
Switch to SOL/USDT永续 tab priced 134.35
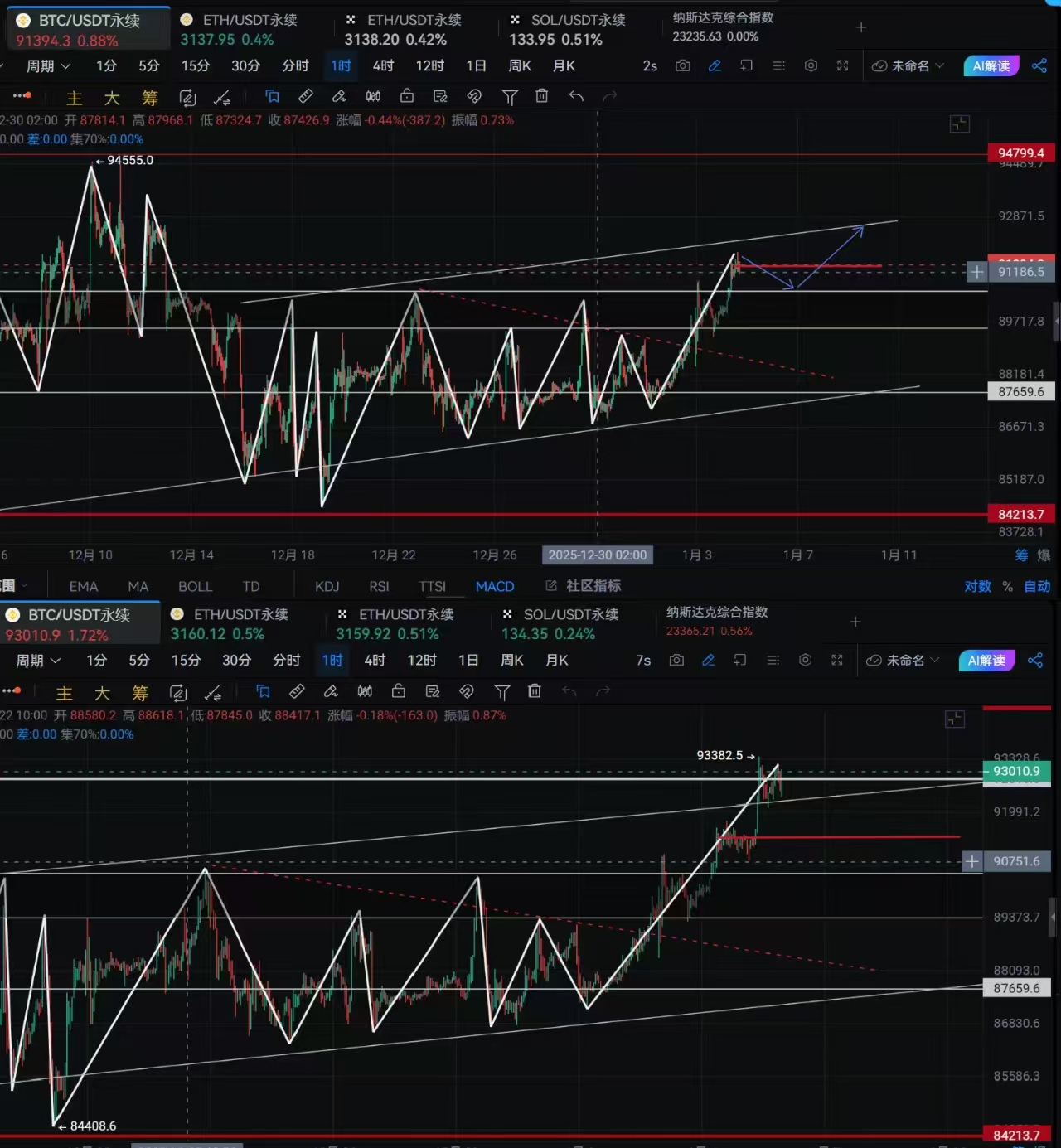560,623
